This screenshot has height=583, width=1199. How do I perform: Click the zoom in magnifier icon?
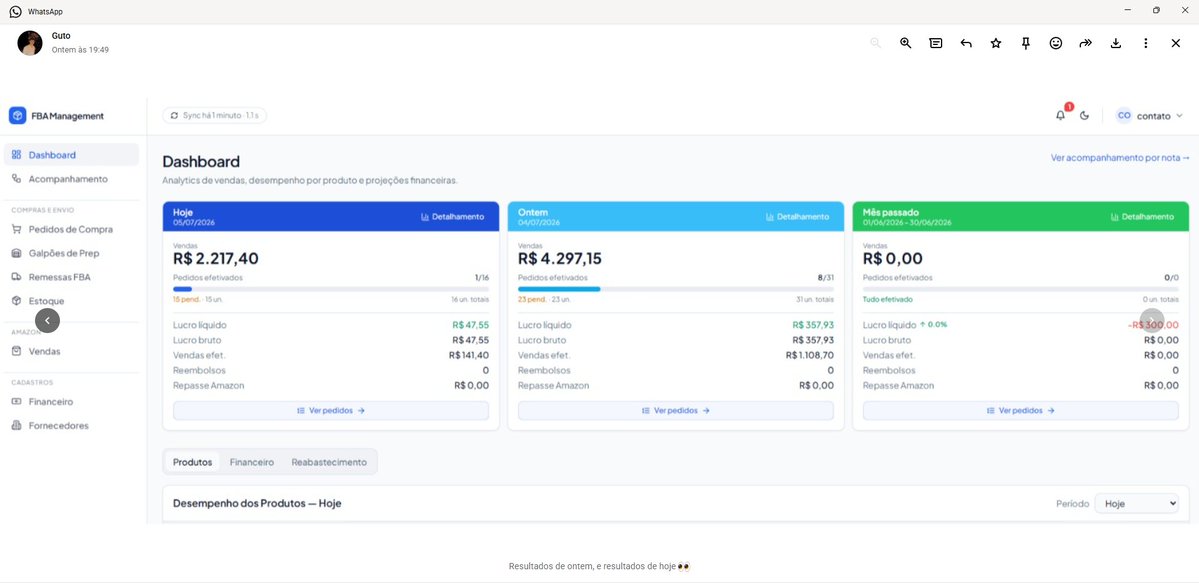[905, 44]
